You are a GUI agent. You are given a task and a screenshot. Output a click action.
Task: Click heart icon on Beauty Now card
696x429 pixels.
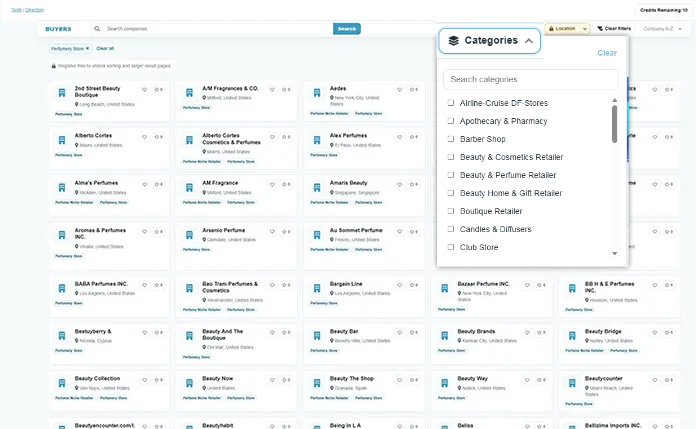pos(272,380)
